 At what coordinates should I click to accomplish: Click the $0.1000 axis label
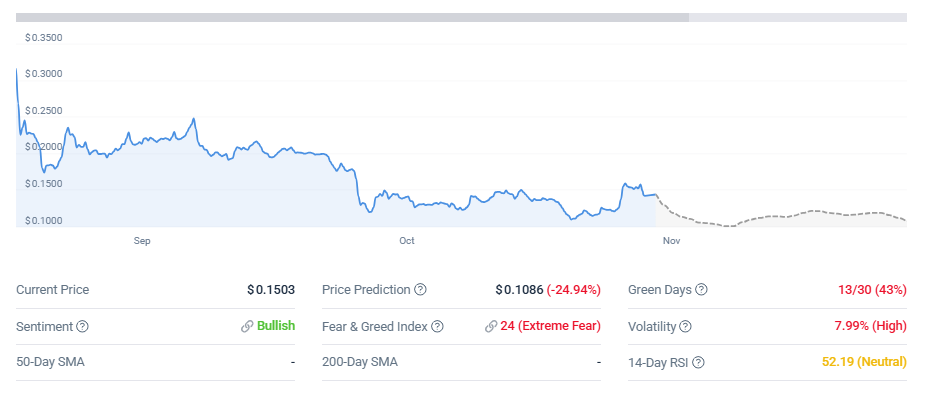[x=44, y=220]
